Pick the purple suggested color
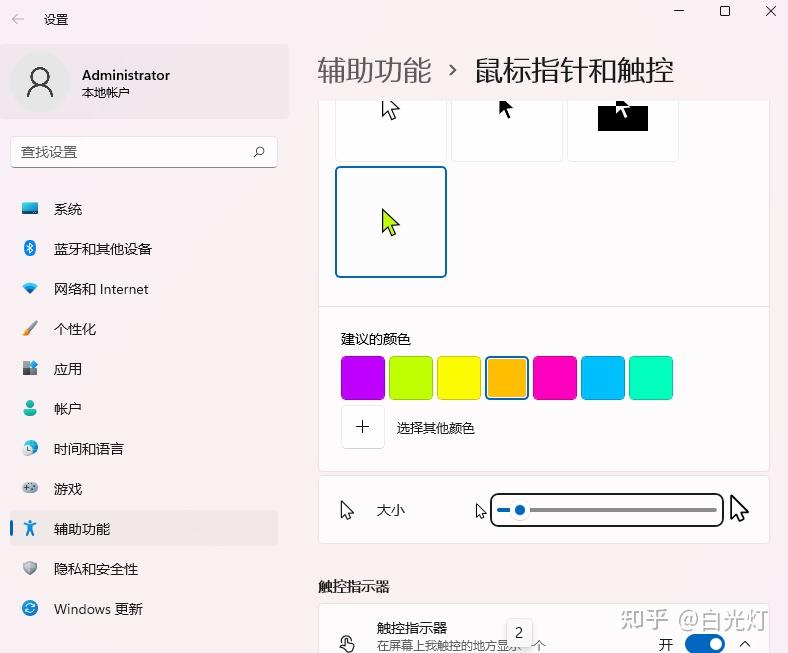788x653 pixels. (x=363, y=378)
